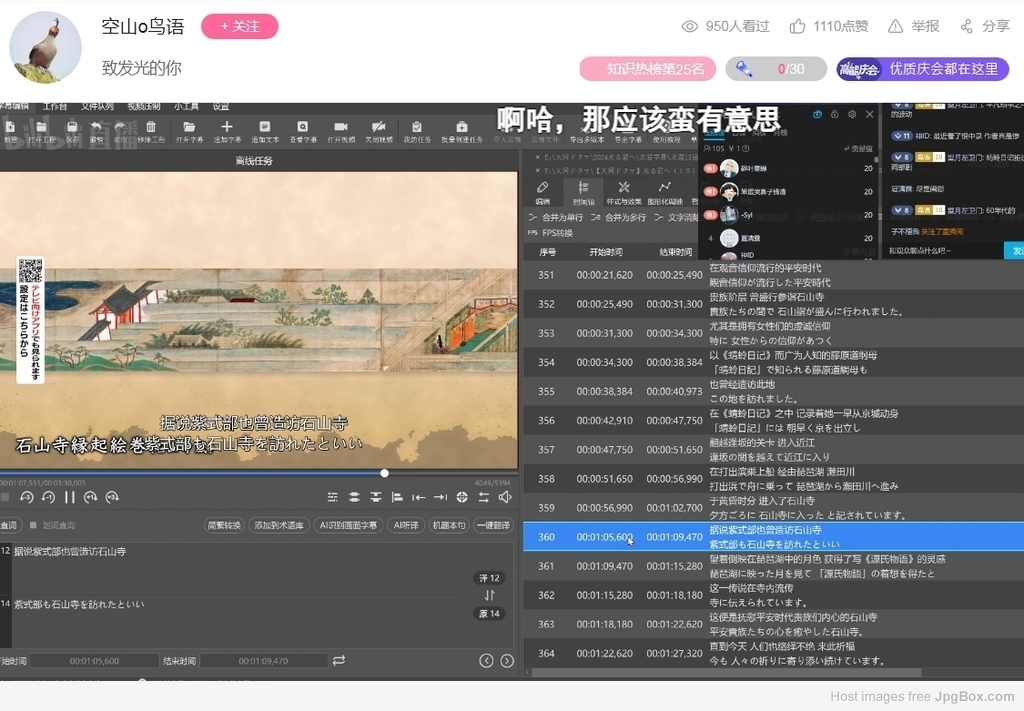
Task: Click the left-right swap arrows icon beside the volume icon
Action: (483, 498)
